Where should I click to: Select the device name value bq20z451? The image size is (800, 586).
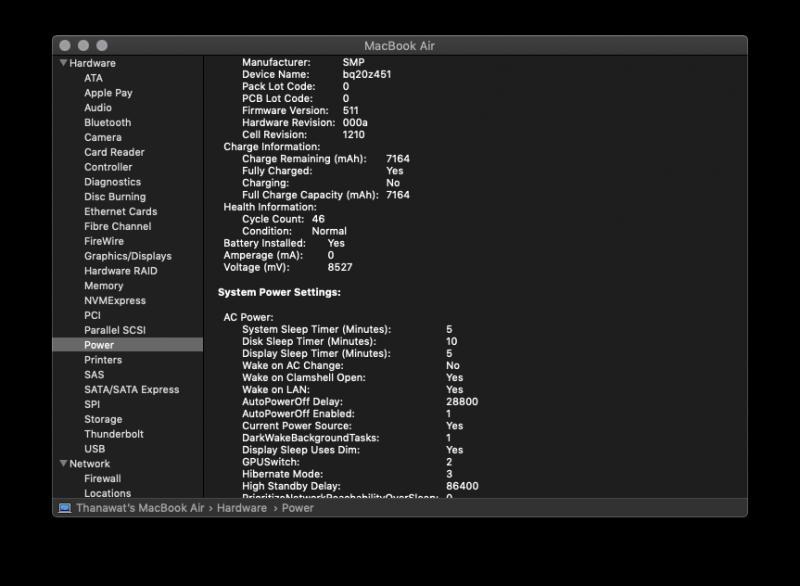pos(367,74)
